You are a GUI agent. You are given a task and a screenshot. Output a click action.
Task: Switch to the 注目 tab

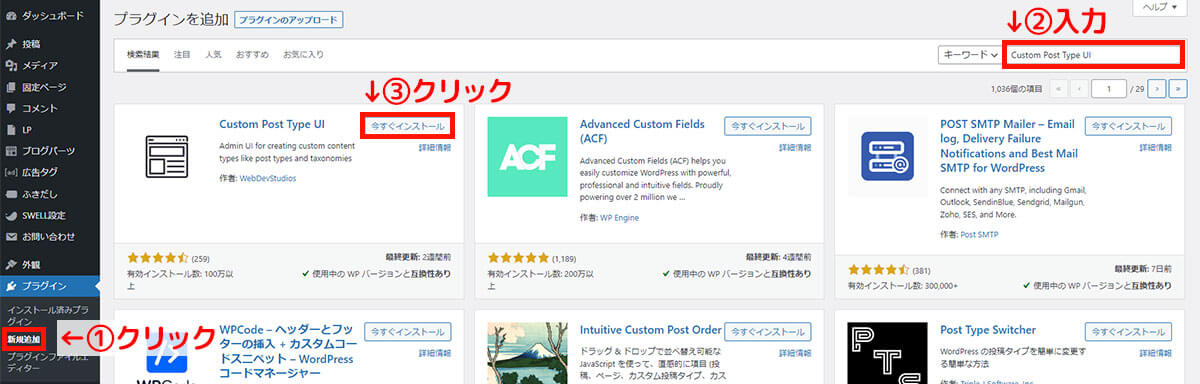click(x=182, y=55)
